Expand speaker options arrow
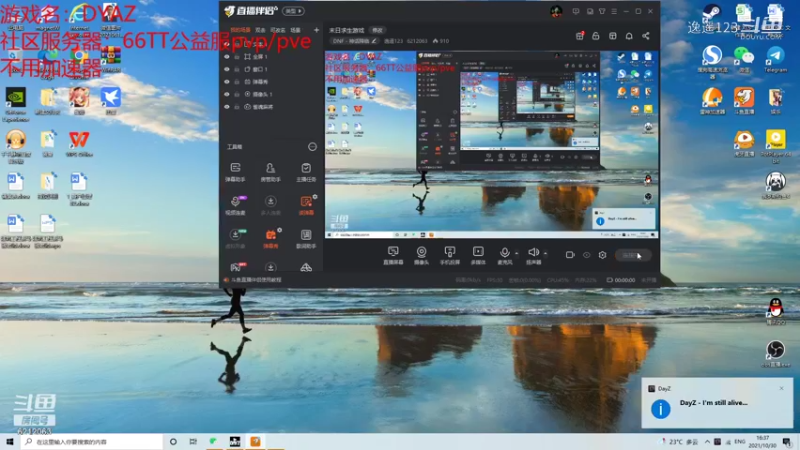The height and width of the screenshot is (450, 800). pos(545,253)
